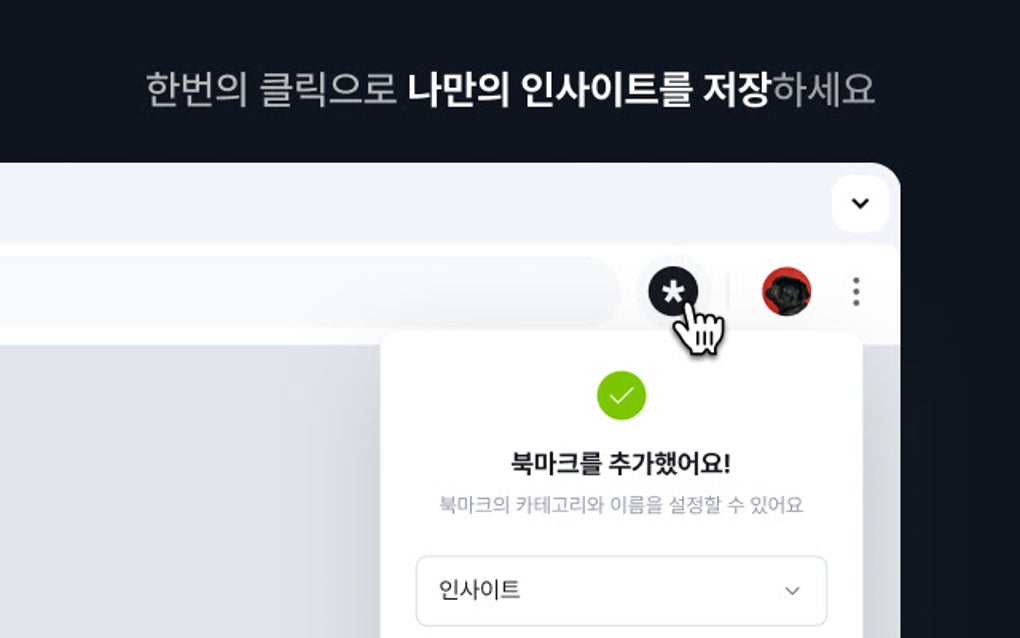Click the bold 나만의 인사이트를 저장 headline
This screenshot has height=638, width=1020.
[x=589, y=89]
